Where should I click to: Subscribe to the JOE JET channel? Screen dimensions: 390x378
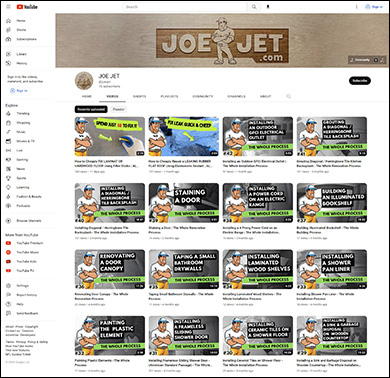click(360, 81)
